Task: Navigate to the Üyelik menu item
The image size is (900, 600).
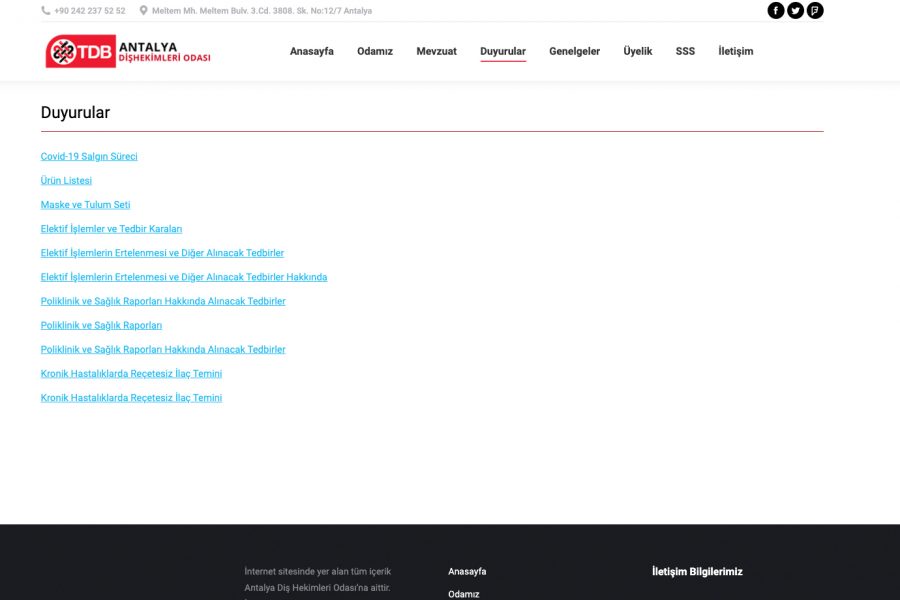Action: [637, 51]
